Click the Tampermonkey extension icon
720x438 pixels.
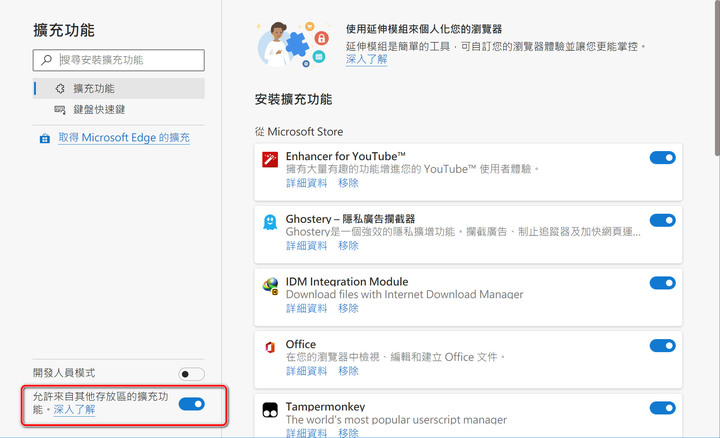click(x=270, y=410)
